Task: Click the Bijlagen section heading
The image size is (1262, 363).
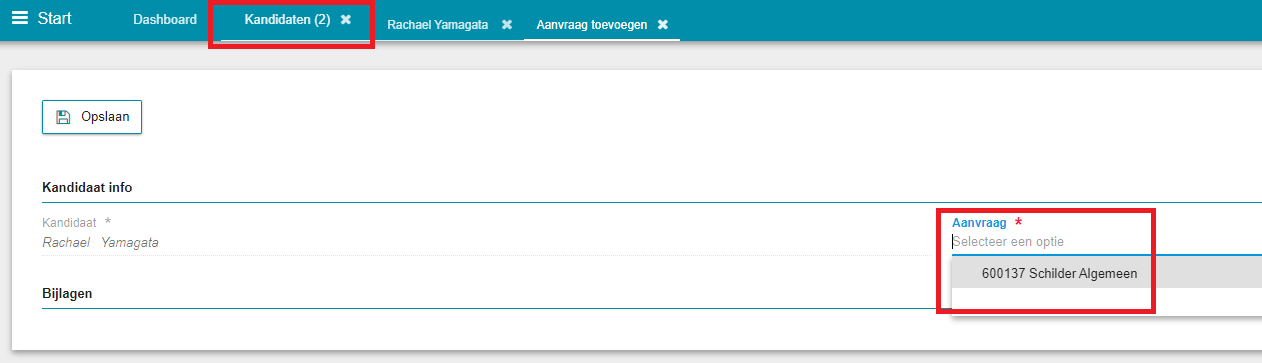Action: tap(68, 294)
